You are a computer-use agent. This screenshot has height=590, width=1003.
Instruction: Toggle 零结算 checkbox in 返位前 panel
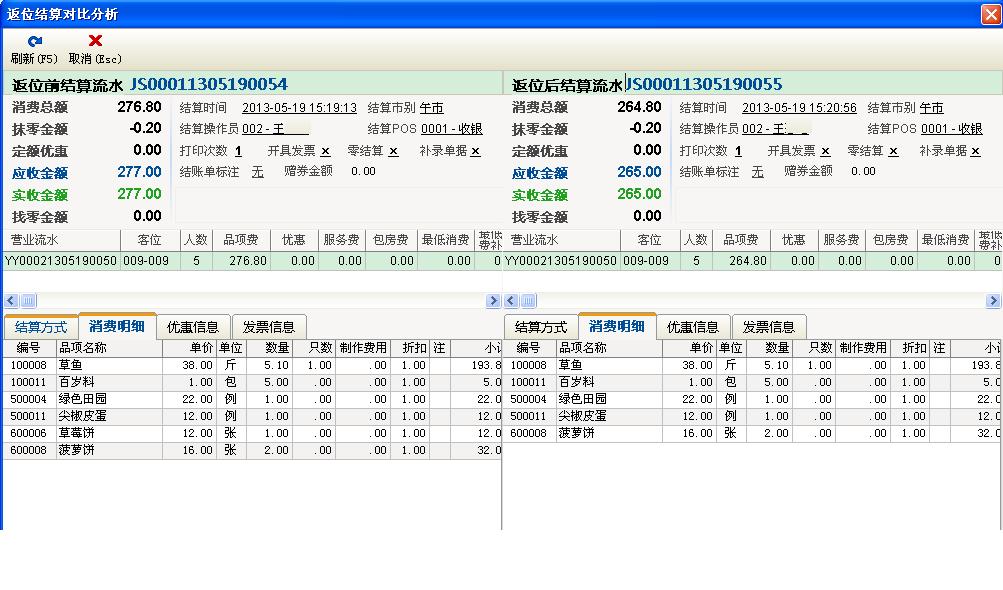tap(393, 151)
